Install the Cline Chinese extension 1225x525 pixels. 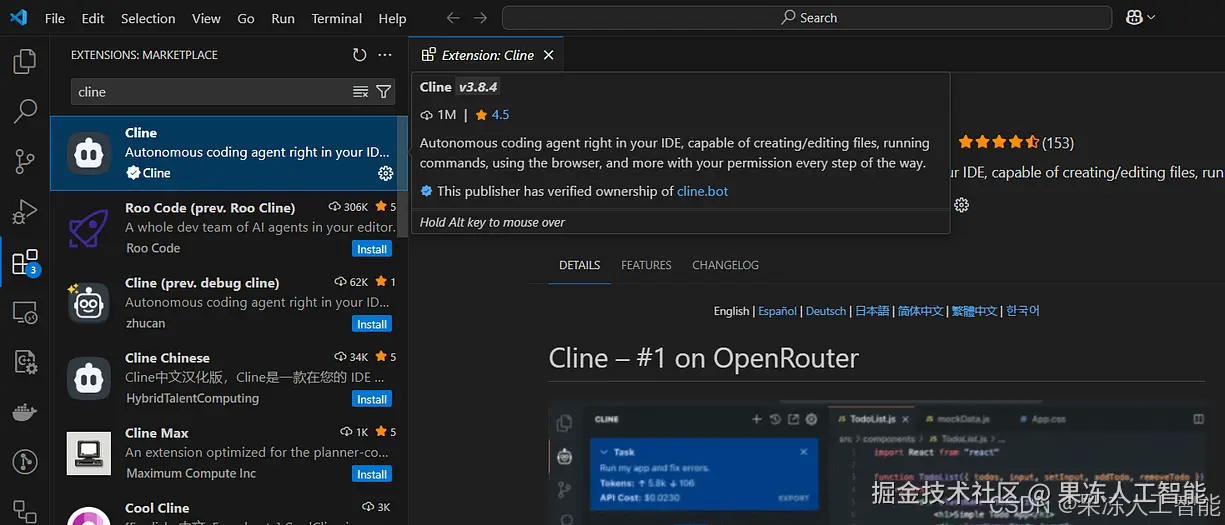click(372, 399)
